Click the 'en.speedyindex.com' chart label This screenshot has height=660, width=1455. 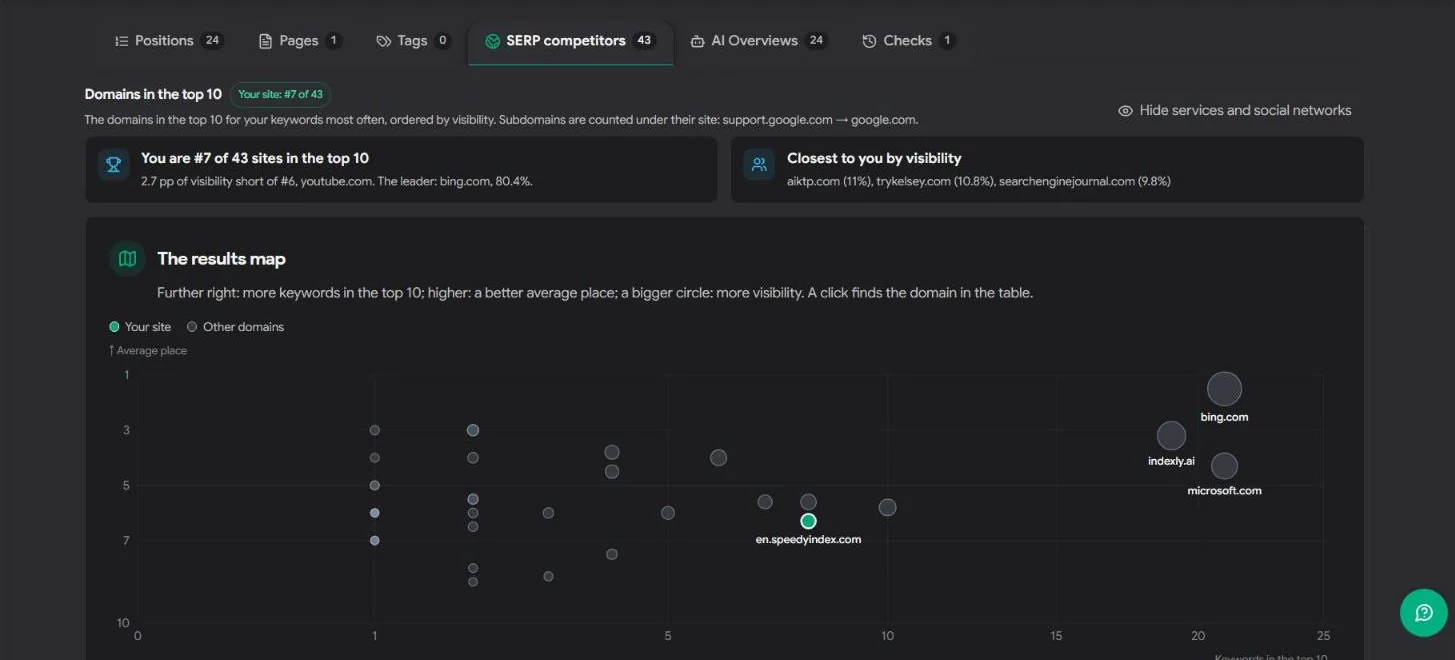coord(808,540)
